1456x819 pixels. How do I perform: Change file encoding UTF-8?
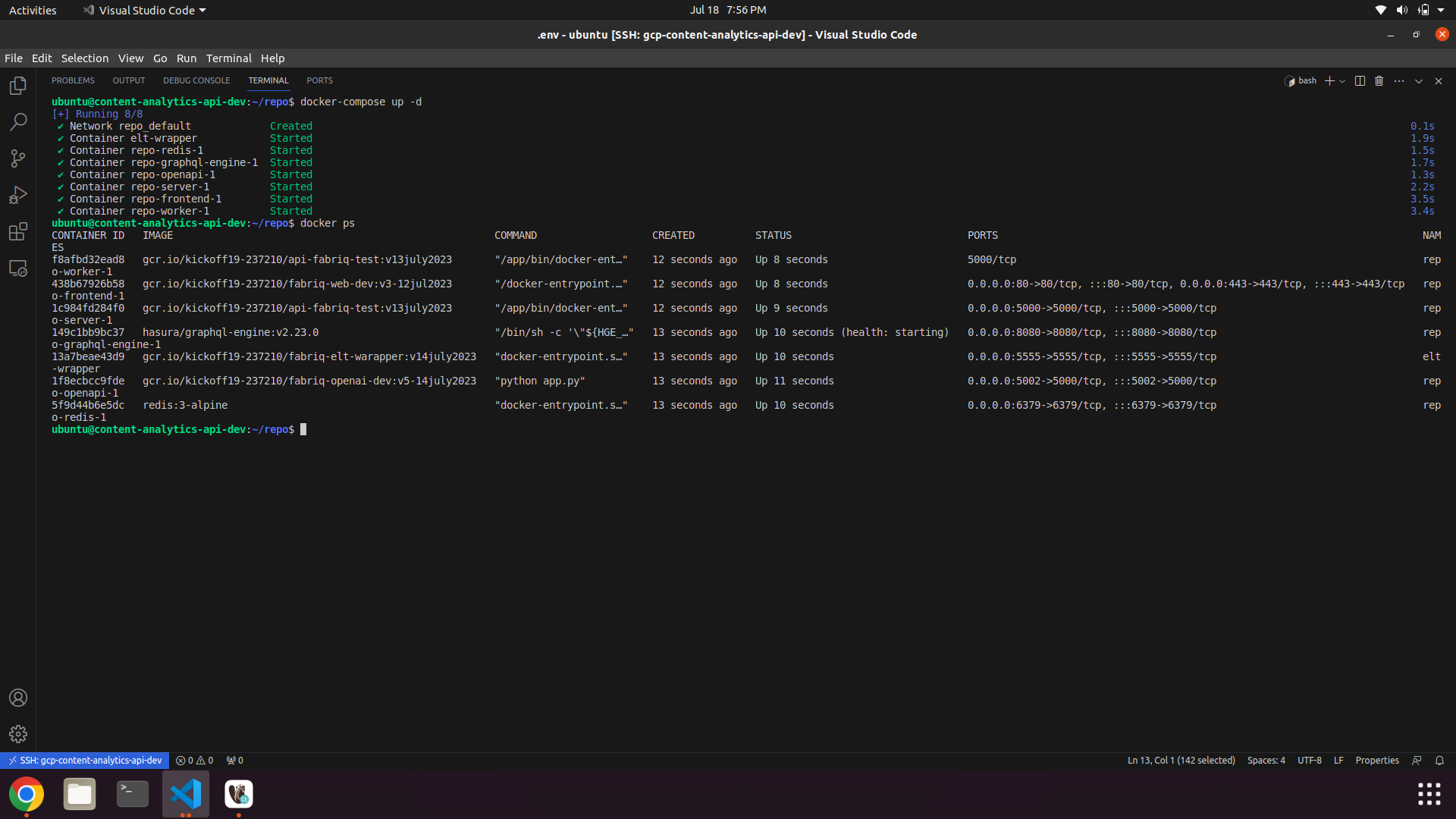[1310, 761]
